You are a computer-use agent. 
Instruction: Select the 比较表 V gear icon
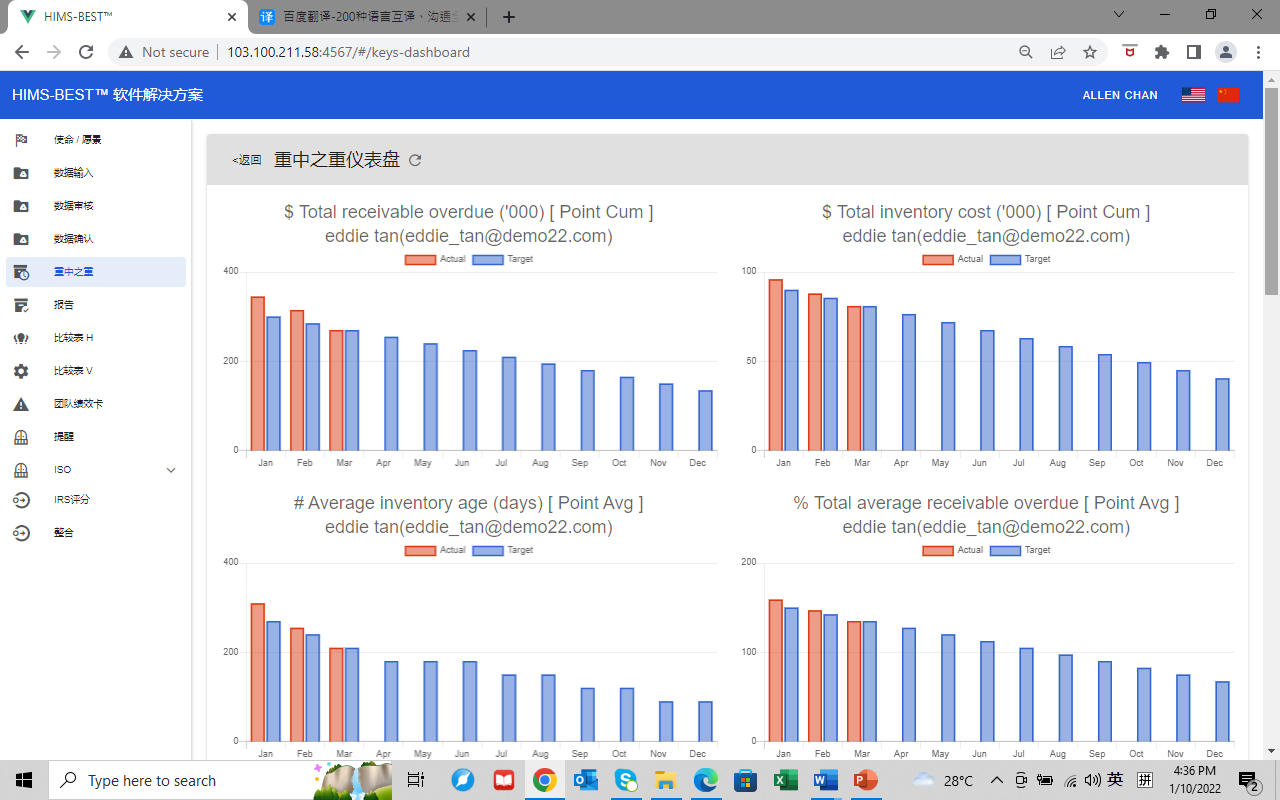21,371
